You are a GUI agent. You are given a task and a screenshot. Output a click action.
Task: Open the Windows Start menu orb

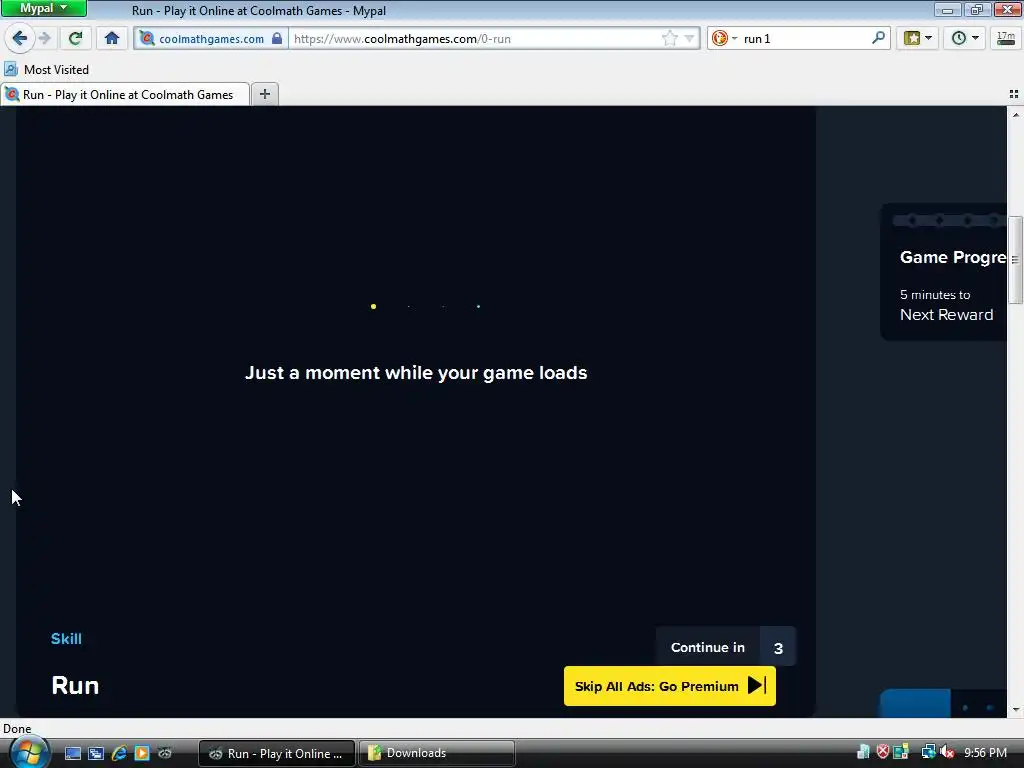[29, 752]
